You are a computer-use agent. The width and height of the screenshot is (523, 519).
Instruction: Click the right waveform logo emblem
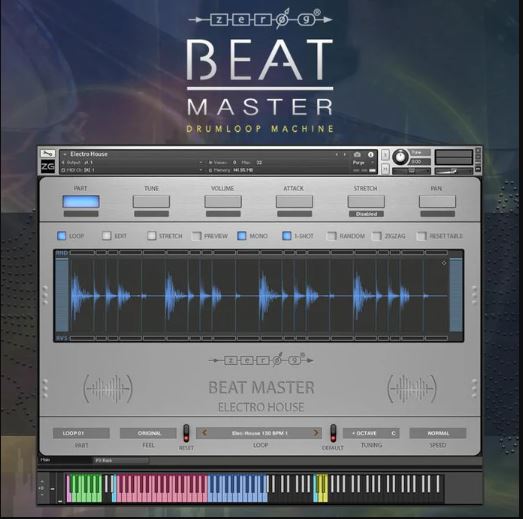coord(412,388)
